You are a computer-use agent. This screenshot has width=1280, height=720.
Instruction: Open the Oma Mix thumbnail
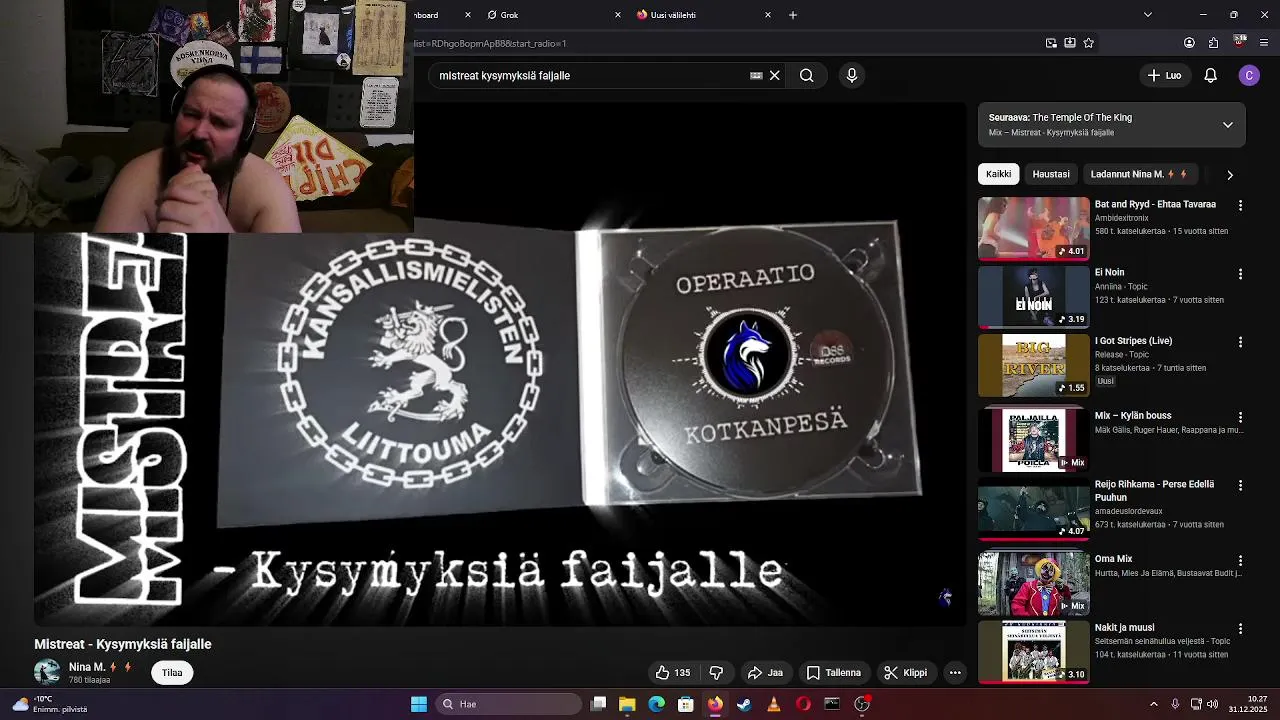[x=1033, y=583]
